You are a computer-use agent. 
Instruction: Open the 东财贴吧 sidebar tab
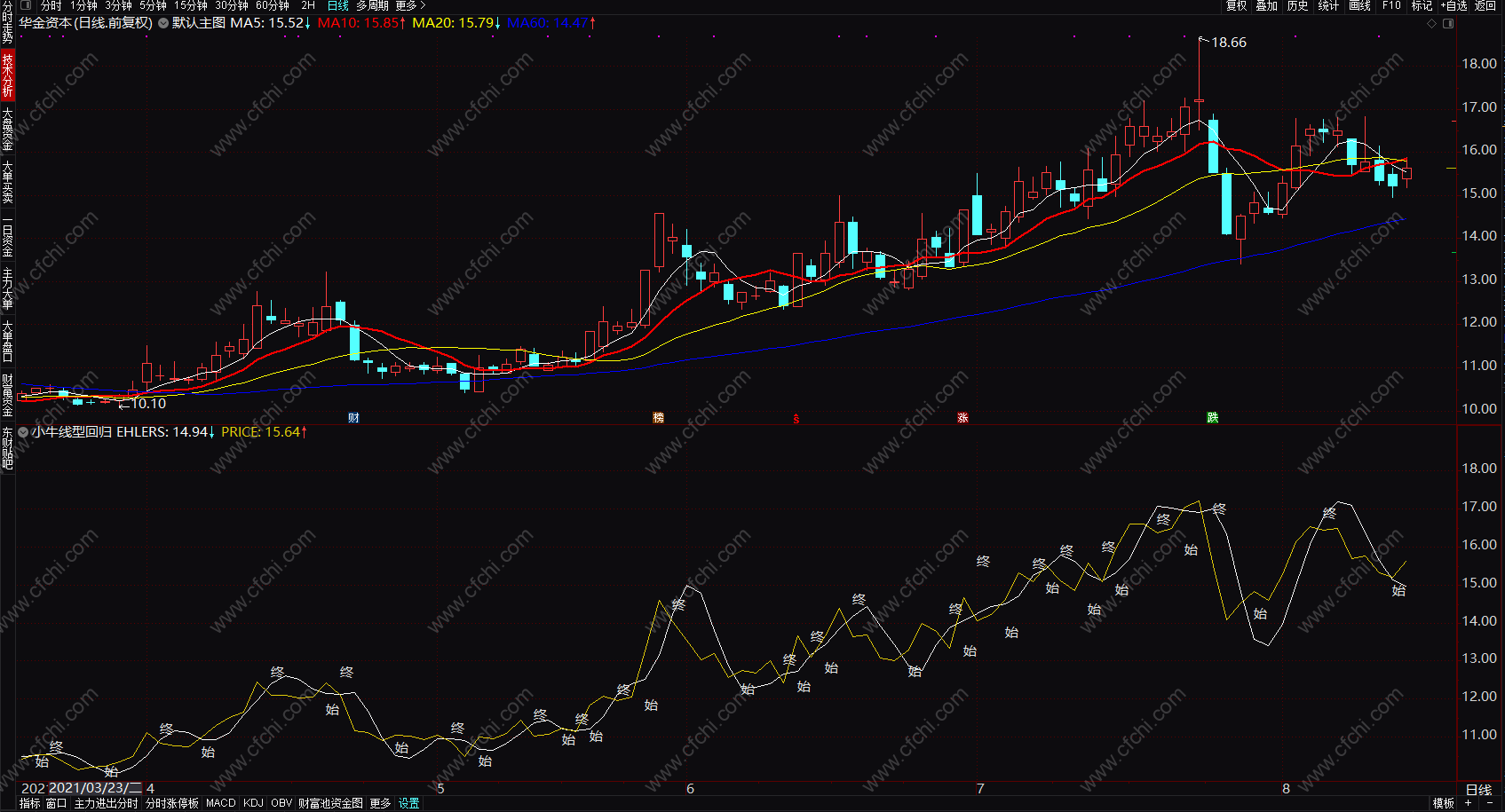7,448
